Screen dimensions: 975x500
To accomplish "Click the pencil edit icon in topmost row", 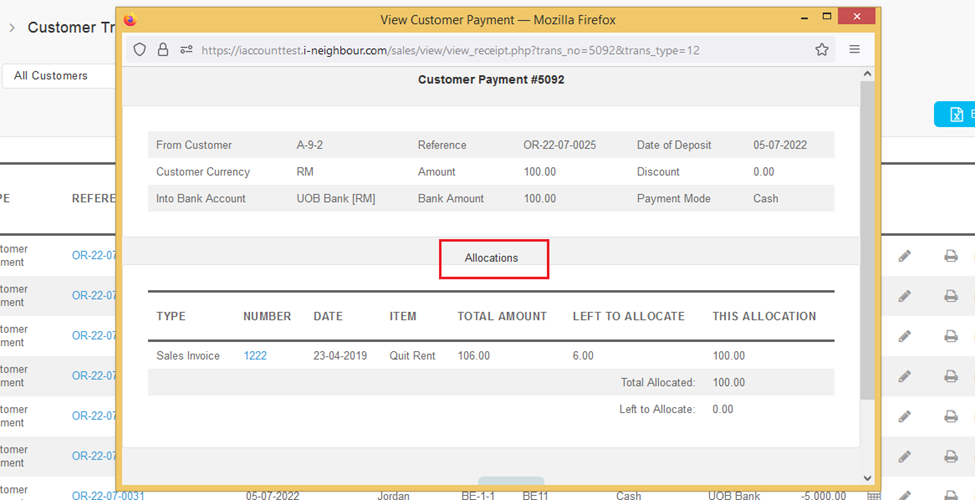I will click(x=904, y=256).
